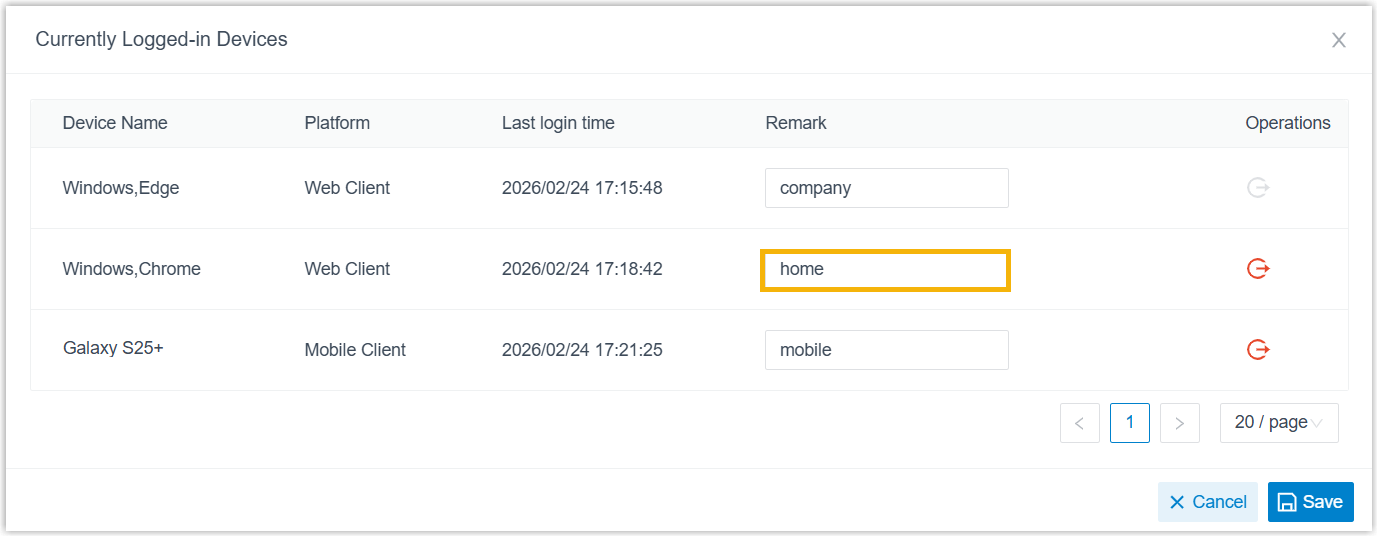Viewport: 1378px width, 537px height.
Task: Click the Device Name column header
Action: point(115,123)
